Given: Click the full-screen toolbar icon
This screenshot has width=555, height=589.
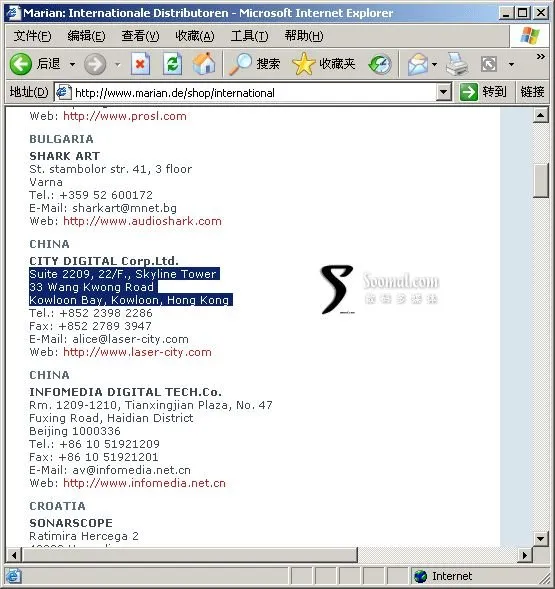Looking at the screenshot, I should 489,64.
